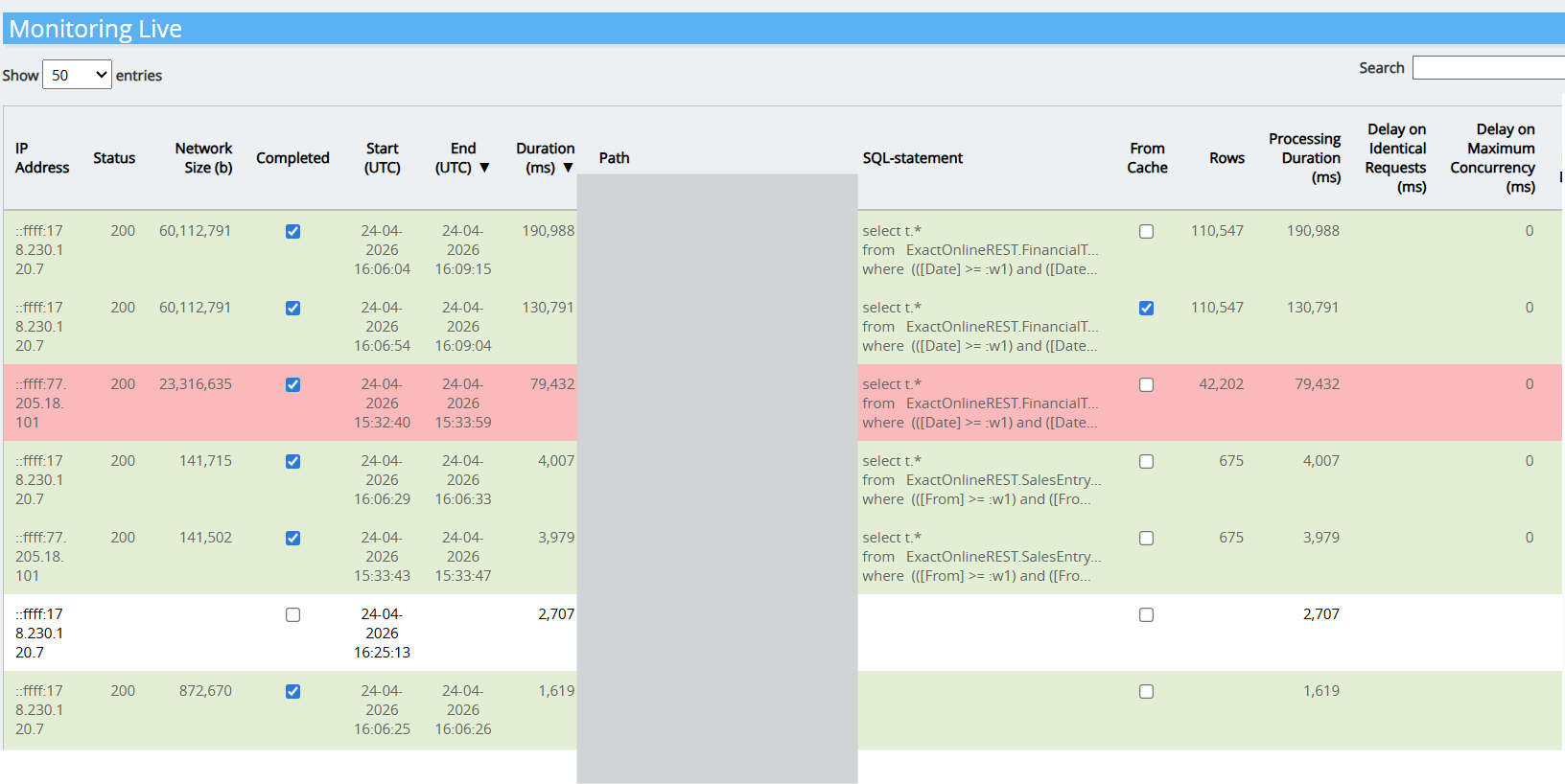Sort table by Network Size column
This screenshot has width=1565, height=784.
(x=203, y=158)
